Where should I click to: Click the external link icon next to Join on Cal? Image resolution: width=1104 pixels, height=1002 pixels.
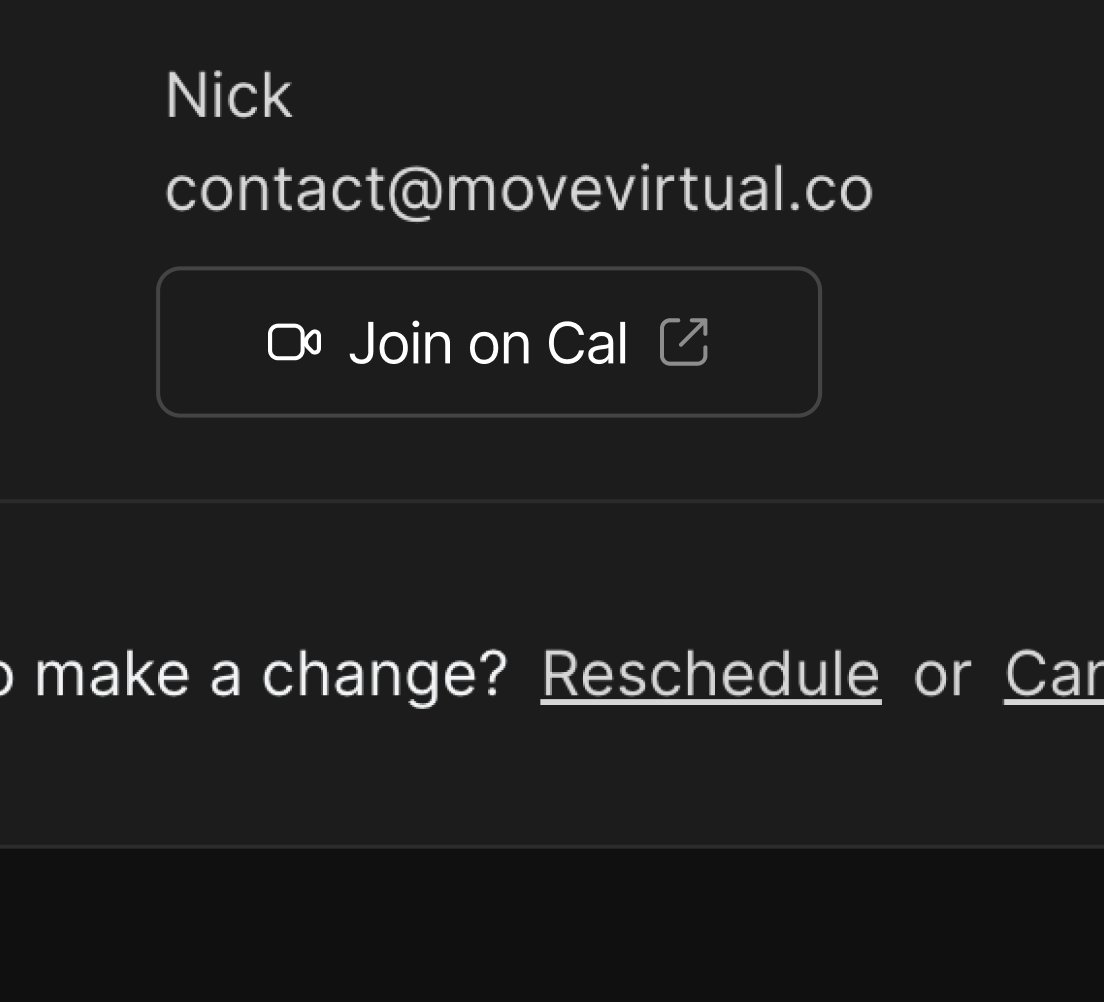[x=686, y=342]
